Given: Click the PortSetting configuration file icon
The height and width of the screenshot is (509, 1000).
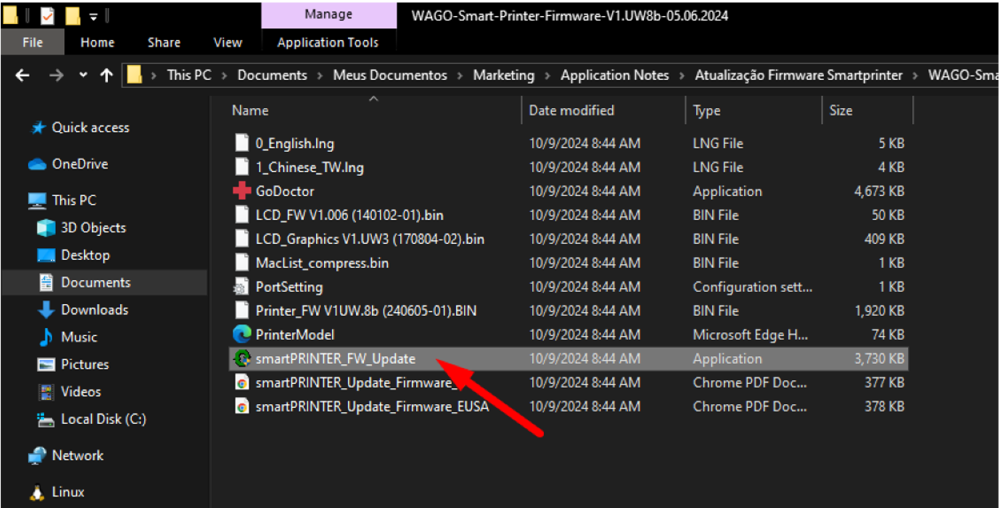Looking at the screenshot, I should click(x=241, y=287).
